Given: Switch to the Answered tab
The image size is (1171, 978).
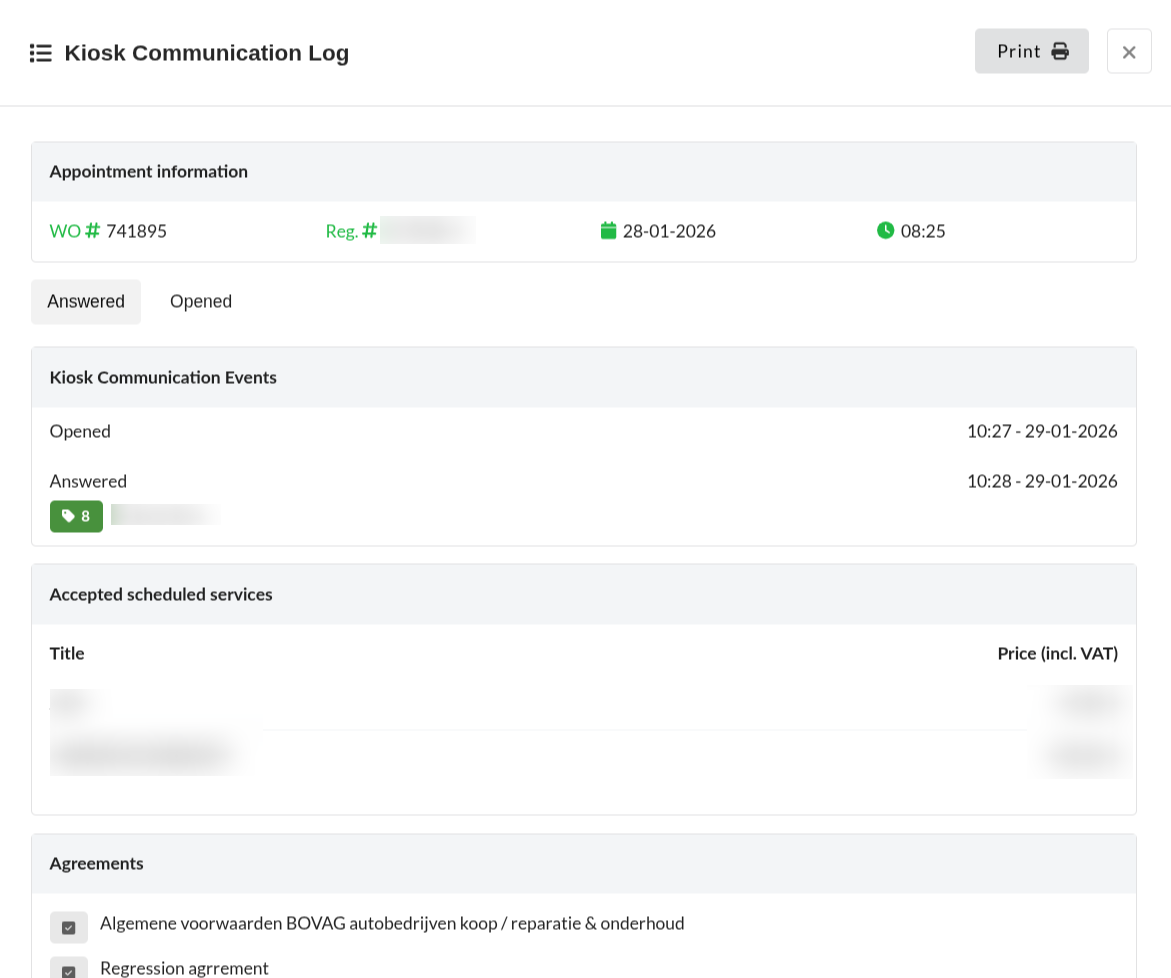Looking at the screenshot, I should pos(86,302).
